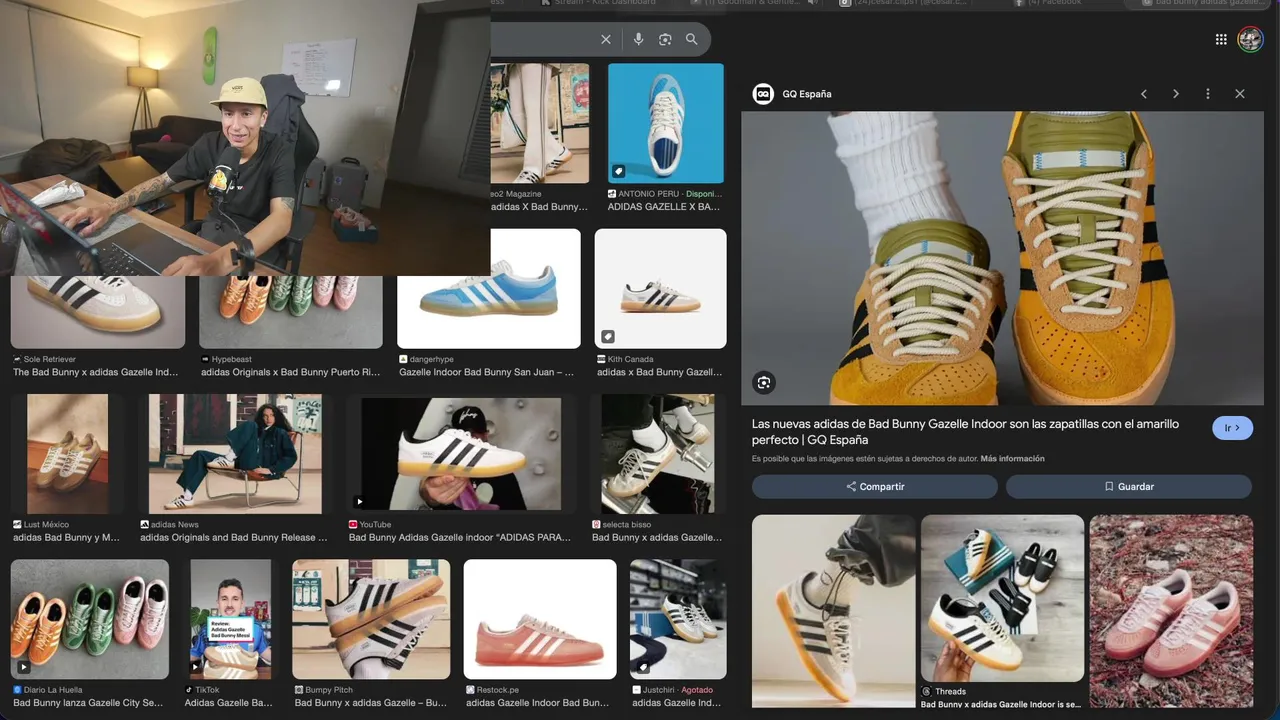The height and width of the screenshot is (720, 1280).
Task: Click the YouTube source favicon
Action: tap(353, 524)
